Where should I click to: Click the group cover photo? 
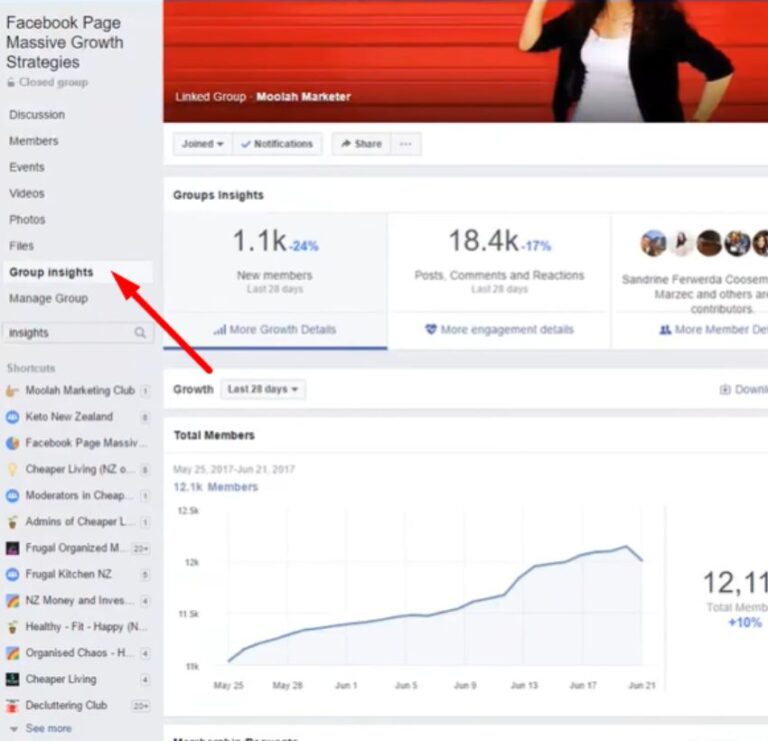point(465,61)
